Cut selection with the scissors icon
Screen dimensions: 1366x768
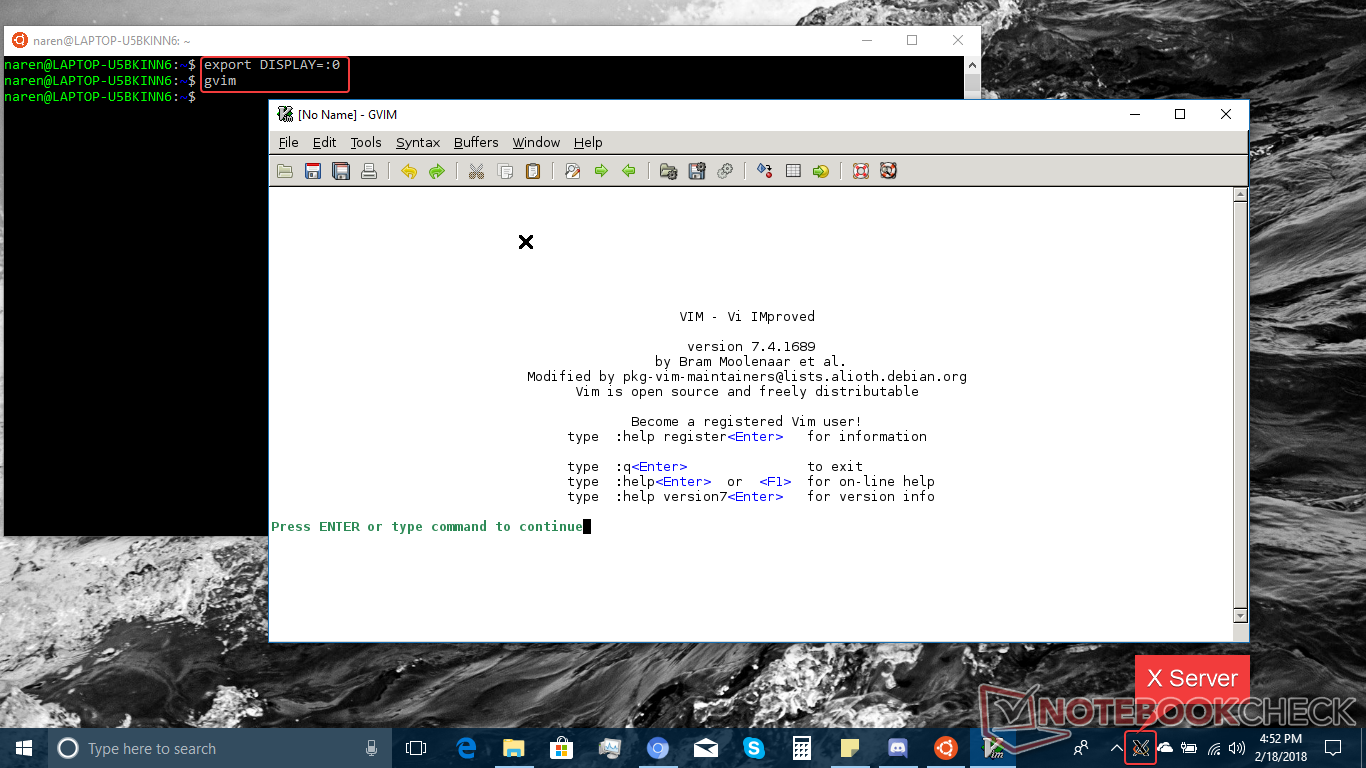pos(477,171)
